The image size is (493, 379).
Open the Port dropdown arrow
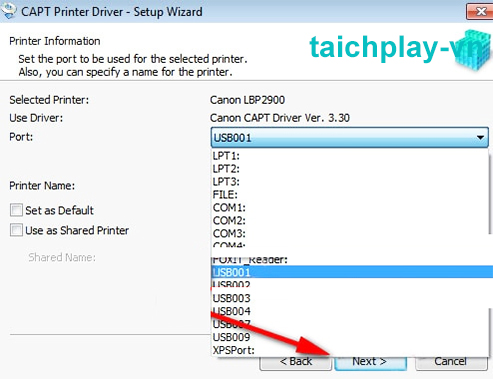click(x=480, y=137)
